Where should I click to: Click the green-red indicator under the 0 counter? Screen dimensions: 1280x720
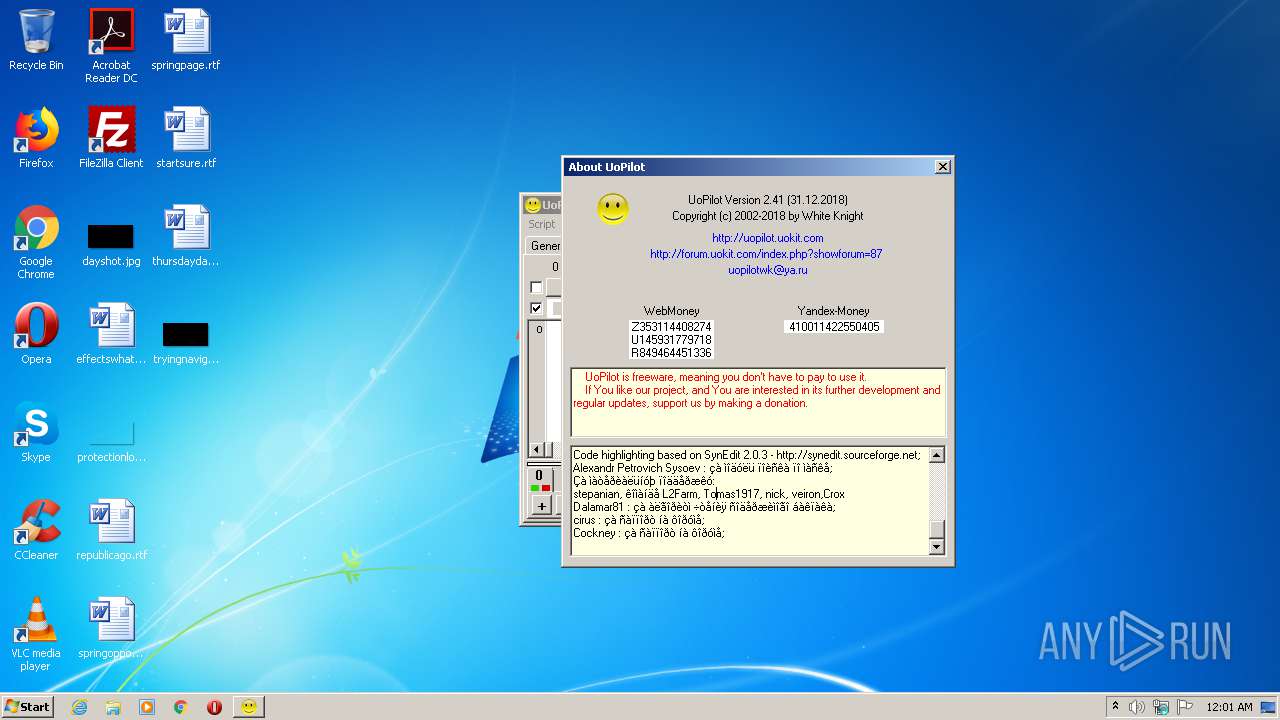[x=541, y=488]
